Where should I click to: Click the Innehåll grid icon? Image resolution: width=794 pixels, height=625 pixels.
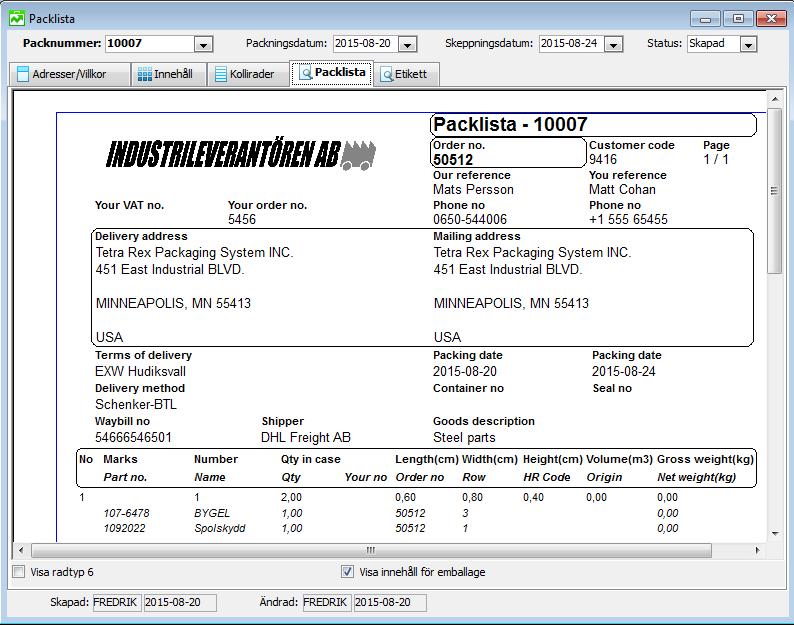145,74
